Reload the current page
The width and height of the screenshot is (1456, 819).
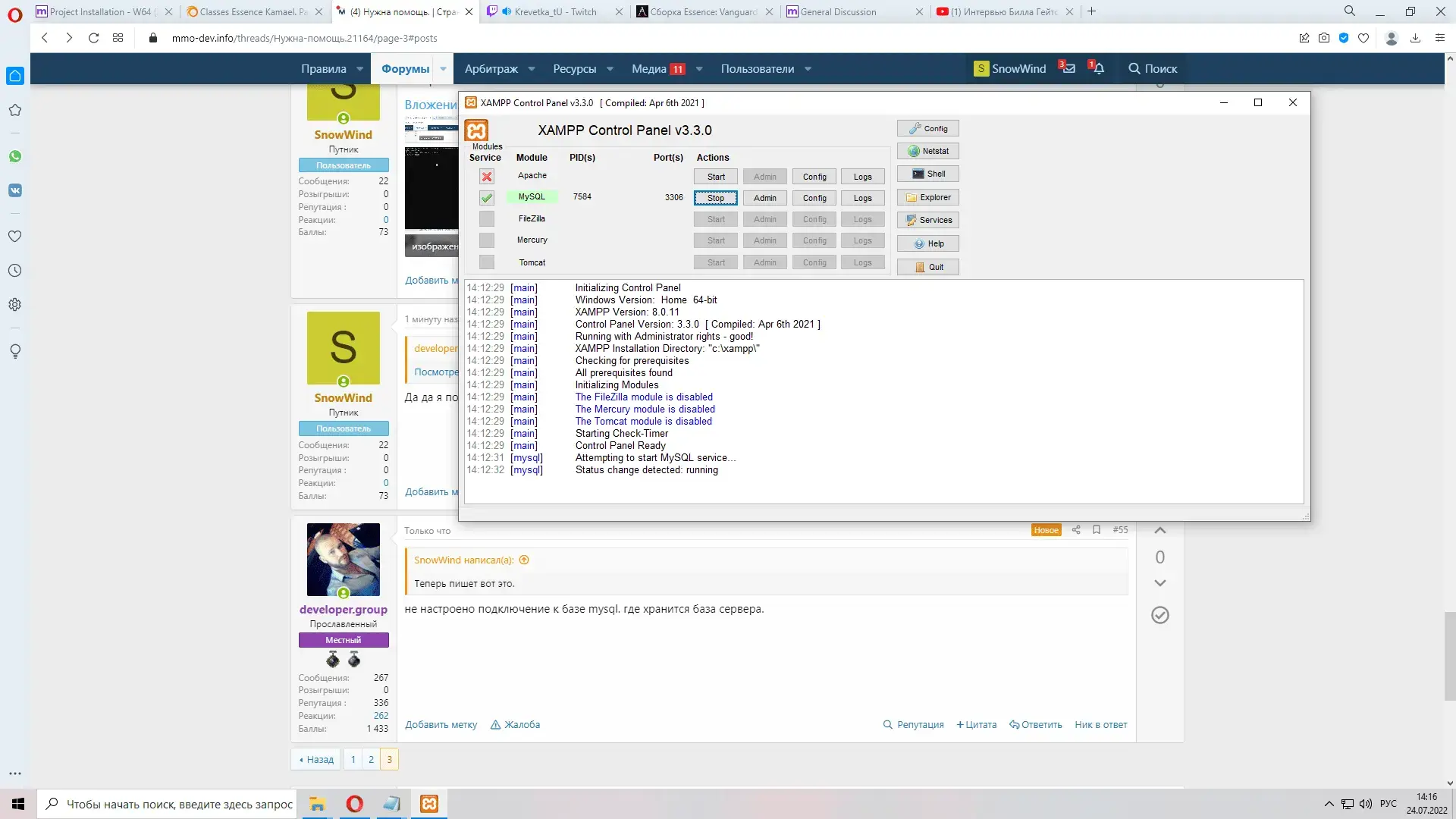(x=93, y=38)
